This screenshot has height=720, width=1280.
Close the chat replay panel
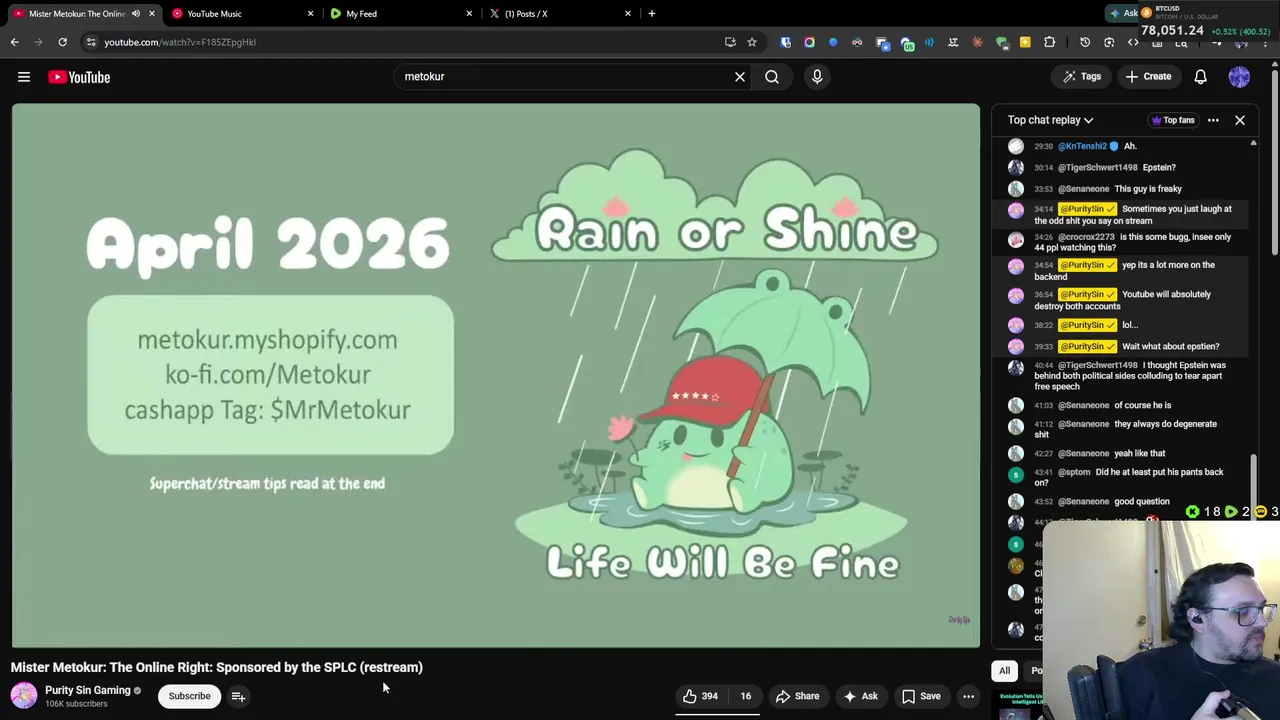click(x=1240, y=120)
